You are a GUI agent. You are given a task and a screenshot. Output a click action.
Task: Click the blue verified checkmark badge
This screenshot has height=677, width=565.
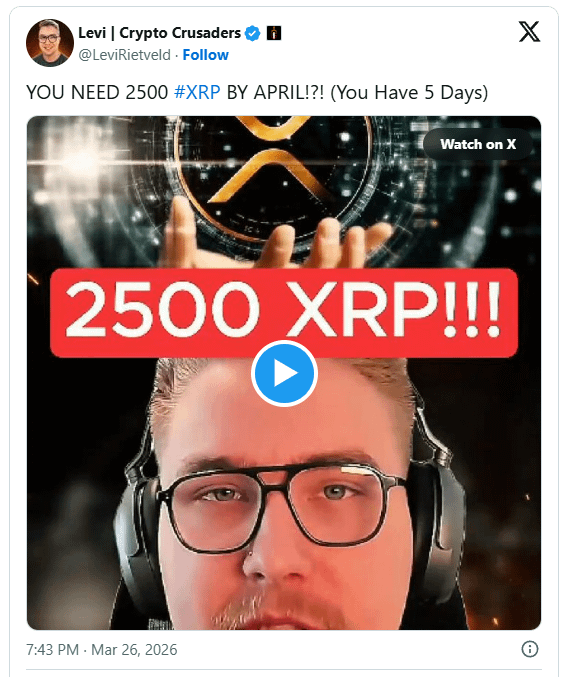pyautogui.click(x=253, y=33)
